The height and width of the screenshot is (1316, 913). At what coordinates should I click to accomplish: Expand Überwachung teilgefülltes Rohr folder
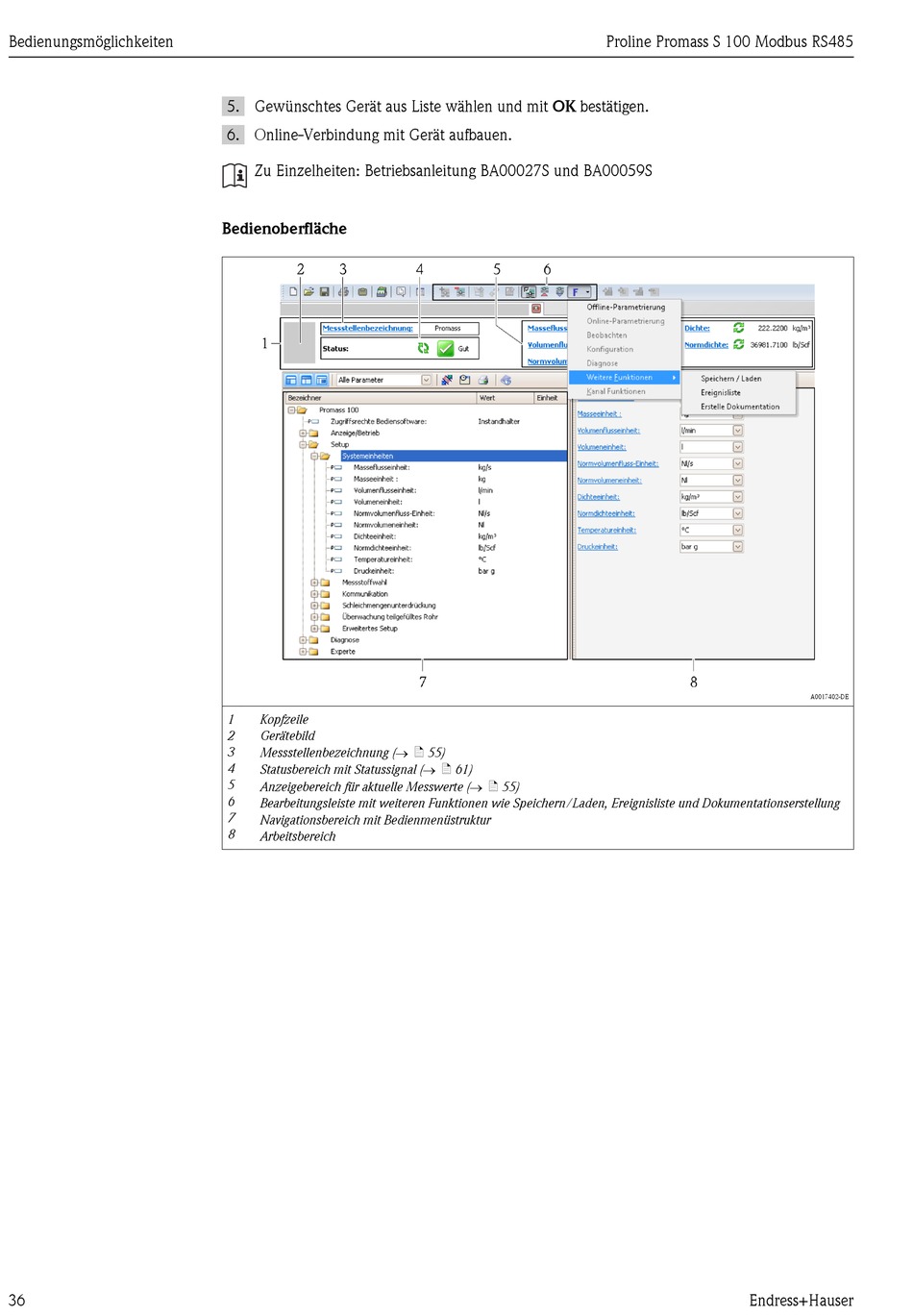click(314, 617)
